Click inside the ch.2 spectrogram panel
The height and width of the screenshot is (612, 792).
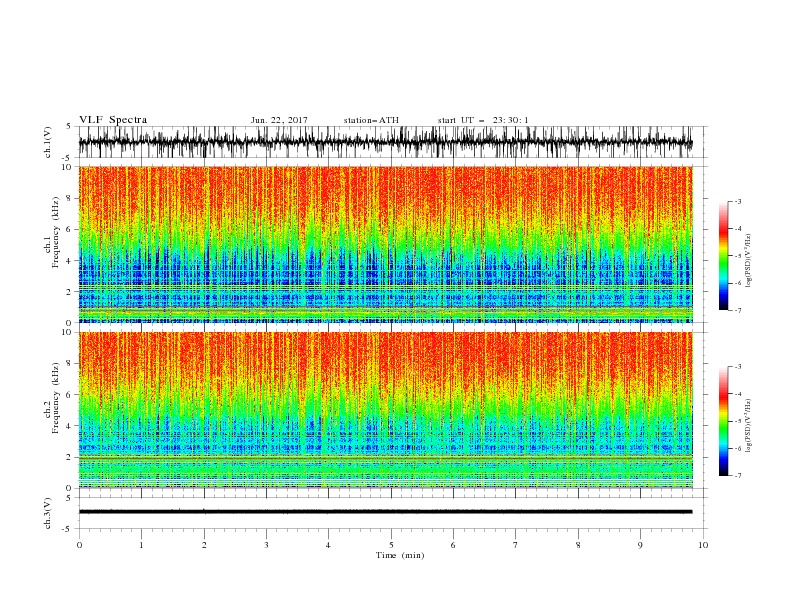385,410
